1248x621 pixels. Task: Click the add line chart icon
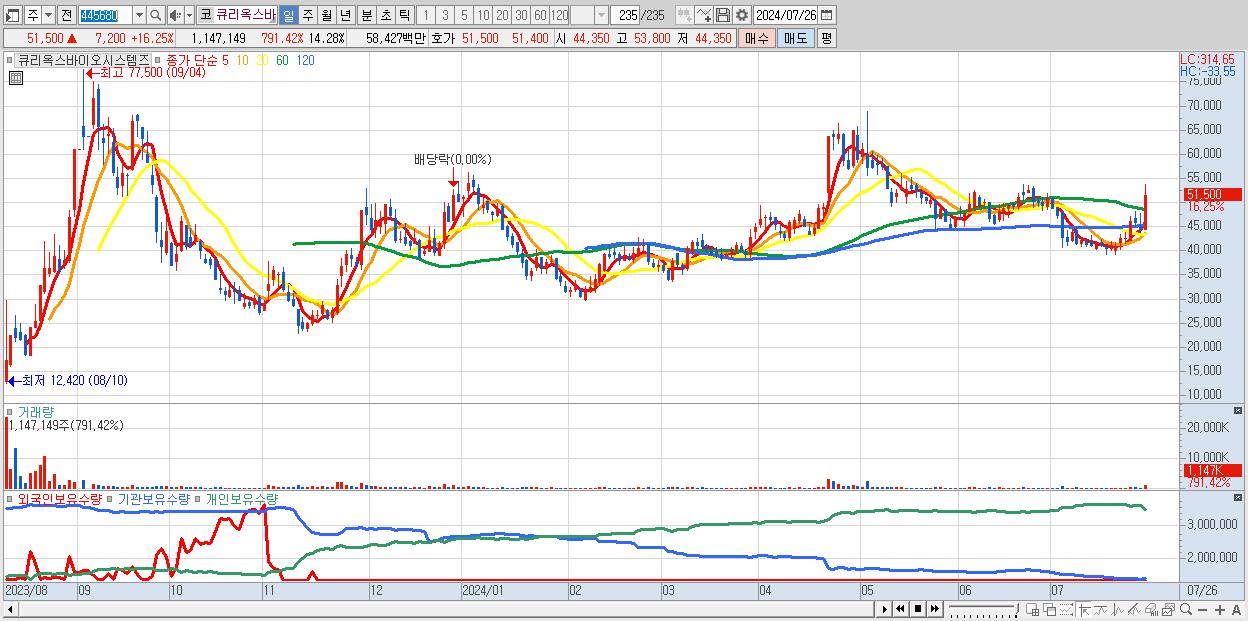[704, 15]
